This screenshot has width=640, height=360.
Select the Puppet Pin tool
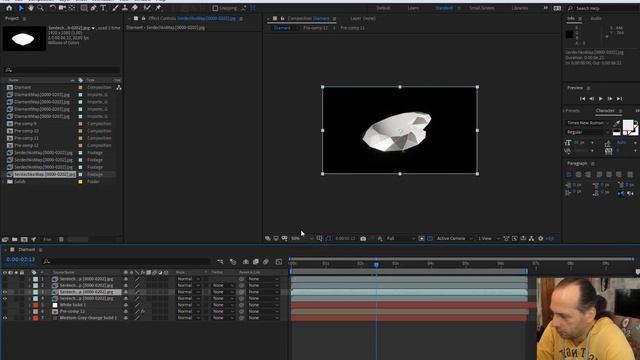[x=158, y=8]
